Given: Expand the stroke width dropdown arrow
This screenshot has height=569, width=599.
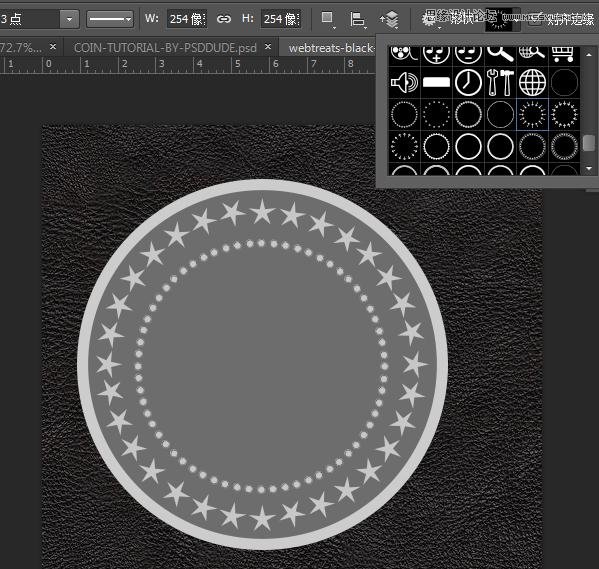Looking at the screenshot, I should [x=69, y=19].
